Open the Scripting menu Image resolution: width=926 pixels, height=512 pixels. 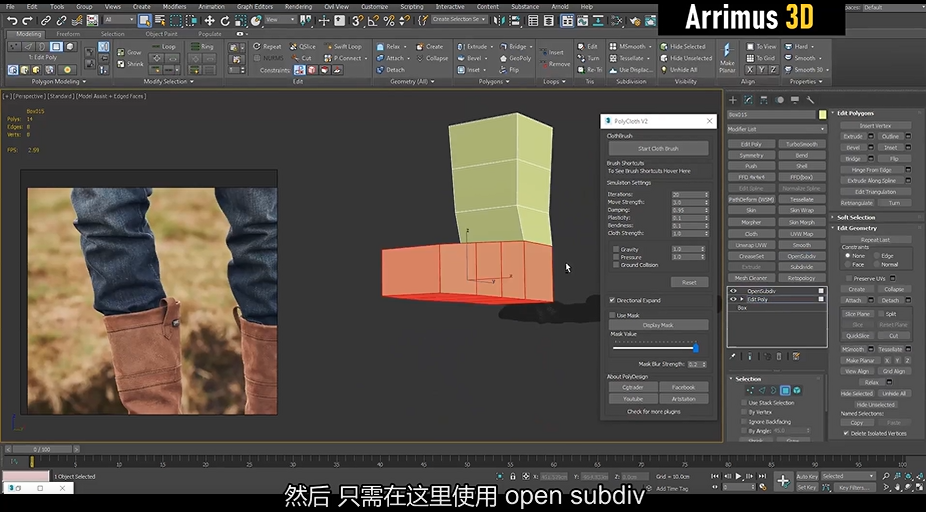(412, 6)
